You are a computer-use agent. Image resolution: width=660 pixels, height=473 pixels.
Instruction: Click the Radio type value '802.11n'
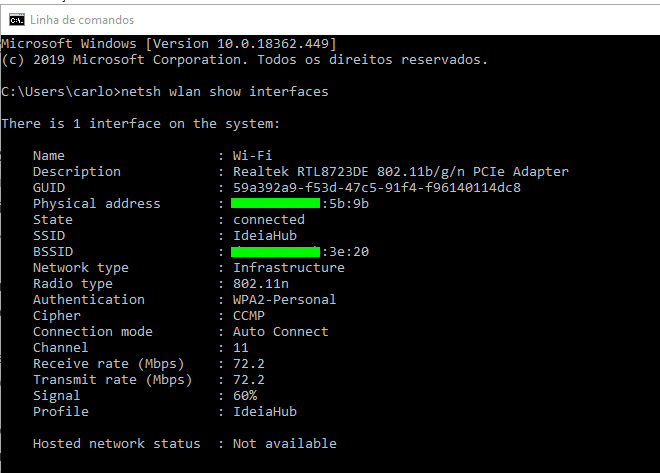[x=261, y=284]
